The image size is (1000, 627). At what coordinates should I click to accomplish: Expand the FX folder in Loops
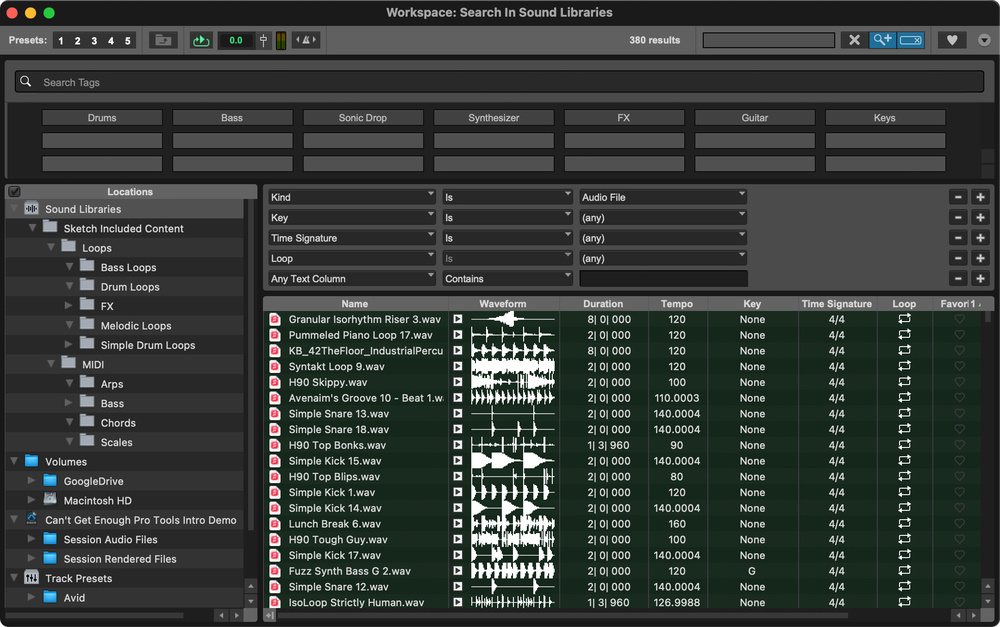(x=69, y=306)
